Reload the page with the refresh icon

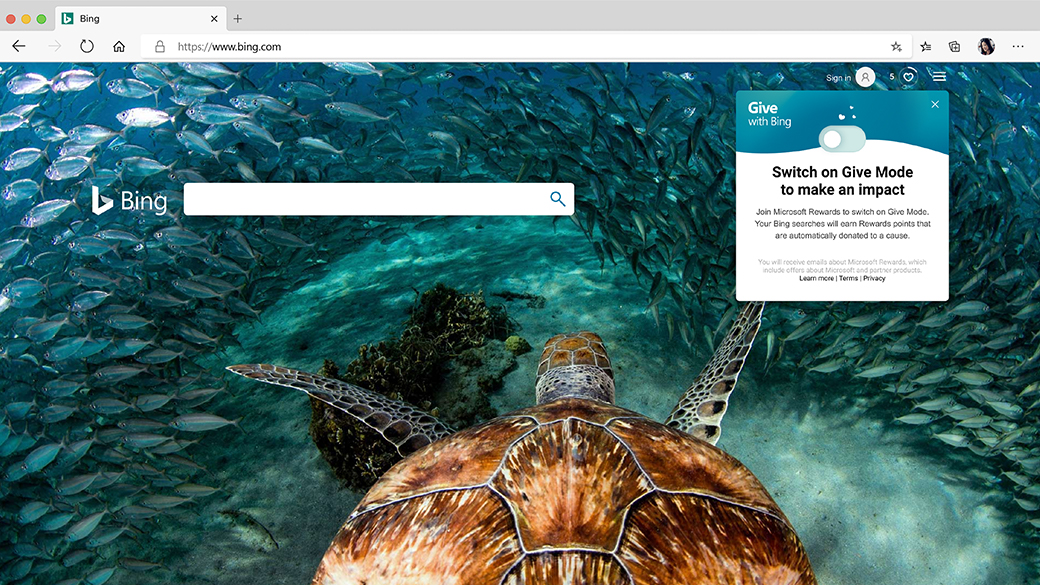coord(87,46)
